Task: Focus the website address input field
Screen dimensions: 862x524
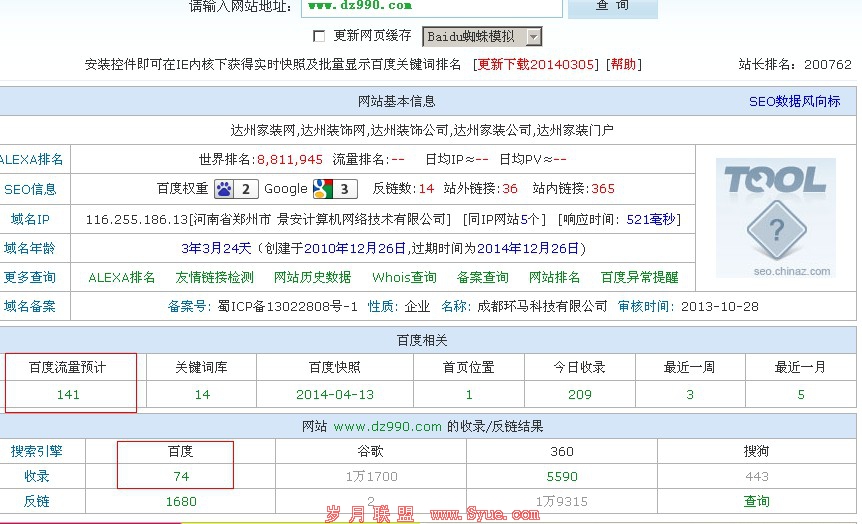Action: click(x=432, y=7)
